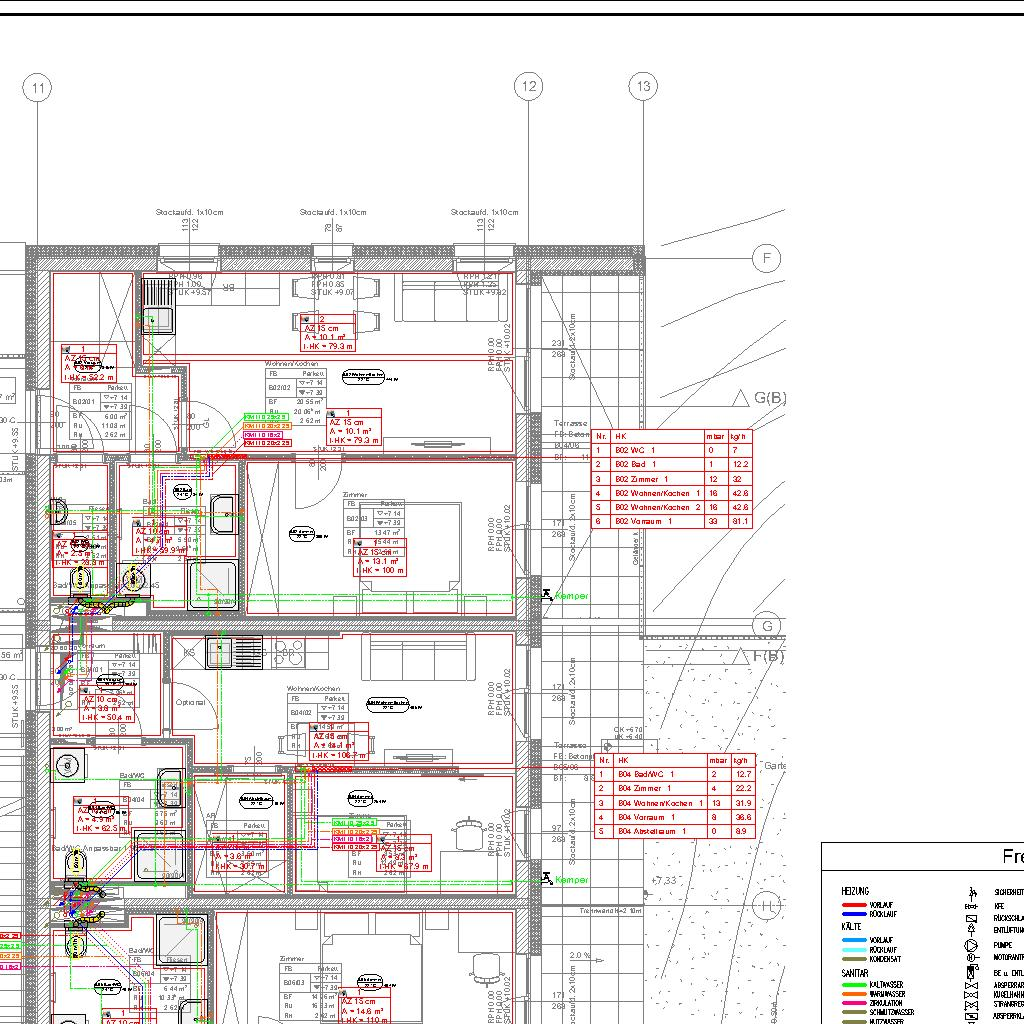This screenshot has height=1024, width=1024.
Task: Click the motor actuator symbol in legend
Action: [970, 957]
